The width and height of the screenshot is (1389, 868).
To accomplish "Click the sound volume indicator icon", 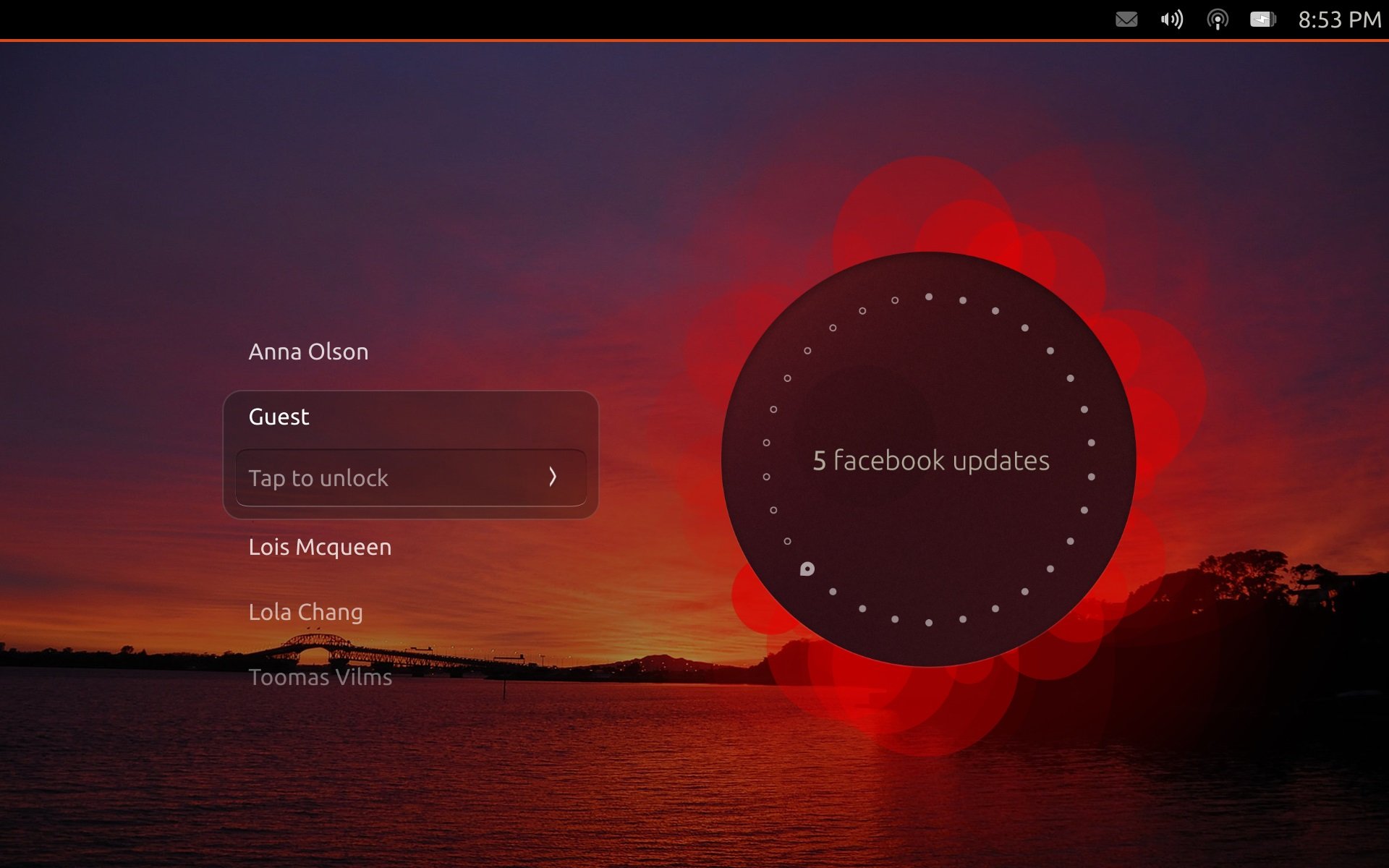I will coord(1172,20).
